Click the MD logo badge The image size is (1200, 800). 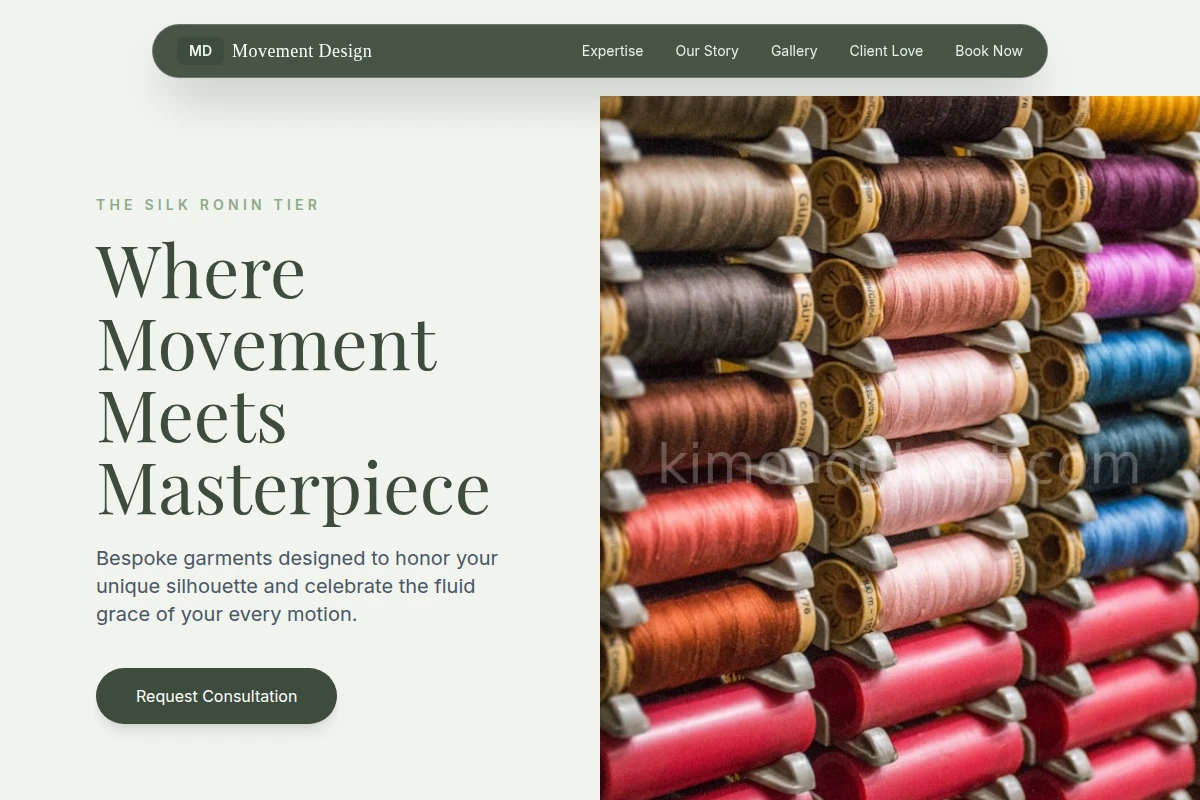(200, 51)
